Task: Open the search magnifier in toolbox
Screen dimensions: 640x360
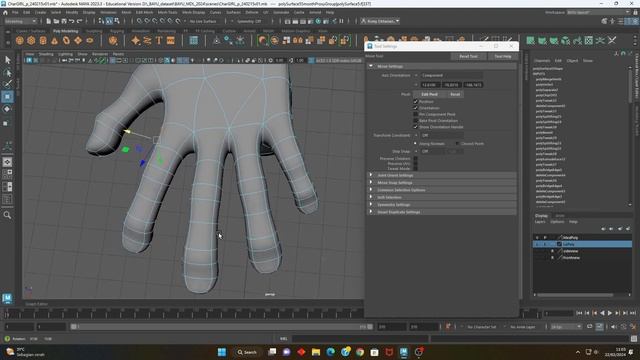Action: (x=7, y=215)
